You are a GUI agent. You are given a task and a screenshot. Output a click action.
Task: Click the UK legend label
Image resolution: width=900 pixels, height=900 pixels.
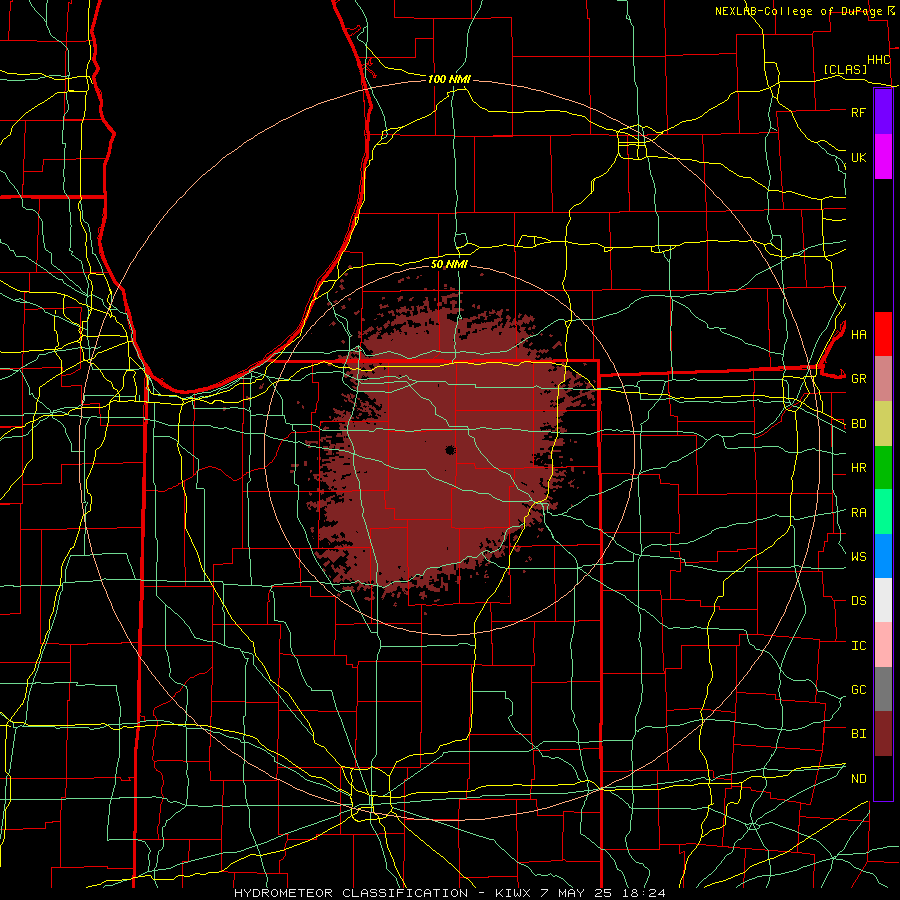tap(858, 157)
